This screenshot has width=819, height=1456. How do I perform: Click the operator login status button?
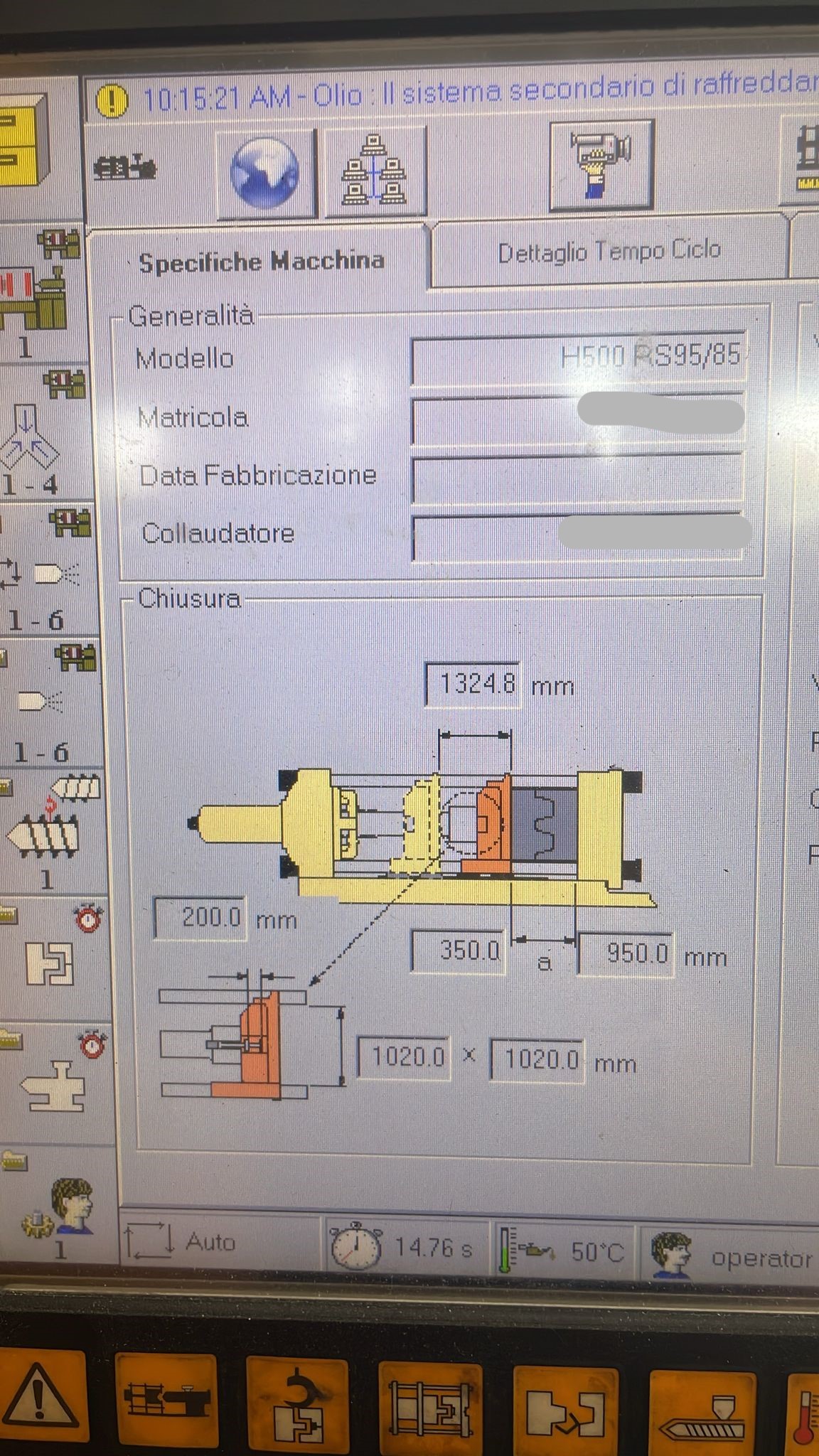pos(732,1255)
